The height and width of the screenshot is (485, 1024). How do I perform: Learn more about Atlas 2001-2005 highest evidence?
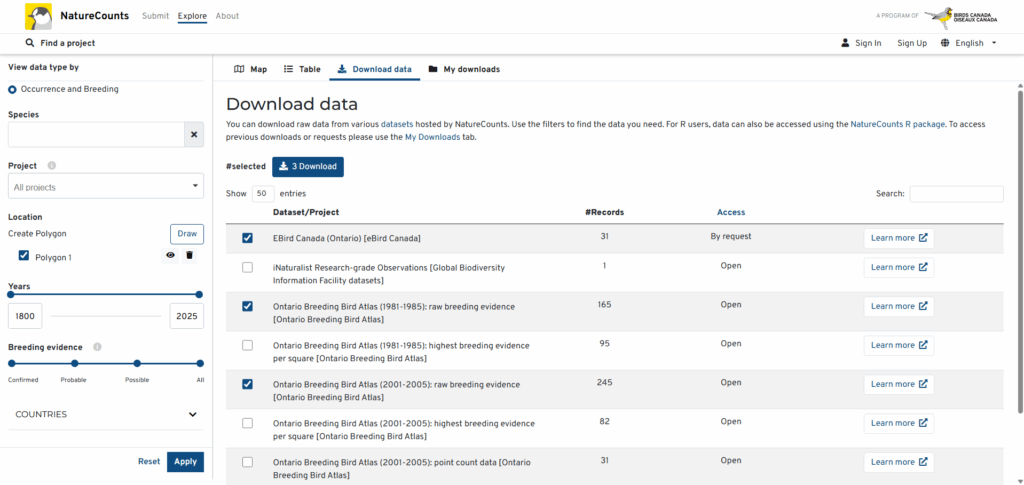(899, 423)
